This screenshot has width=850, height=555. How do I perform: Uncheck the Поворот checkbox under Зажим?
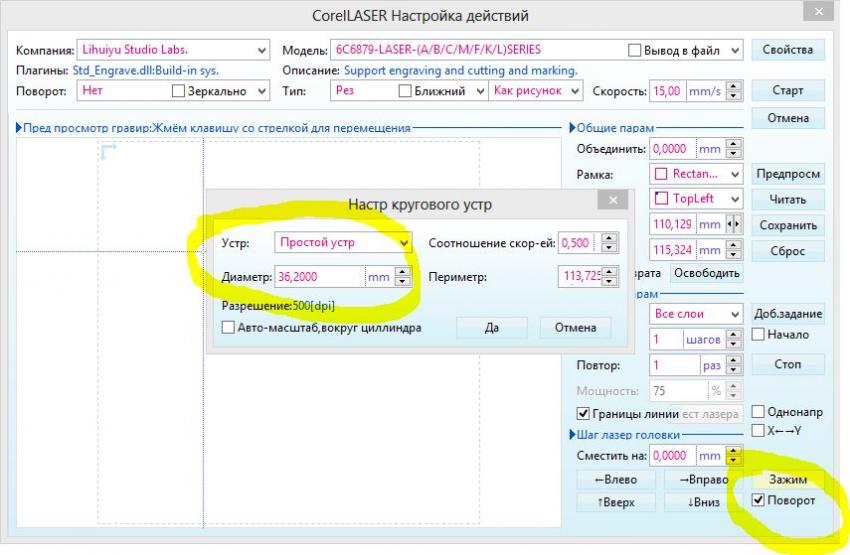pos(758,501)
